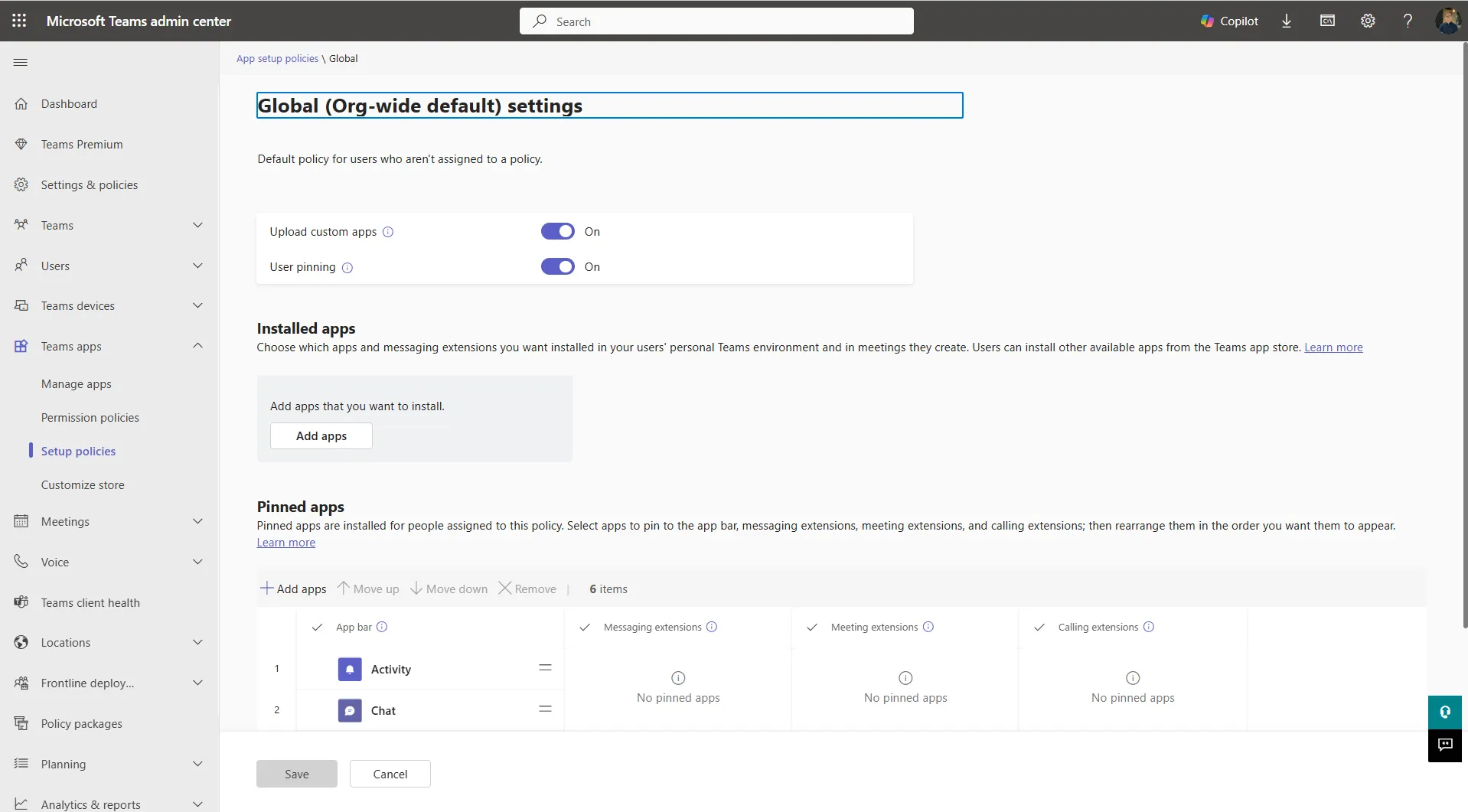This screenshot has height=812, width=1468.
Task: Click the help question mark icon
Action: pos(1408,21)
